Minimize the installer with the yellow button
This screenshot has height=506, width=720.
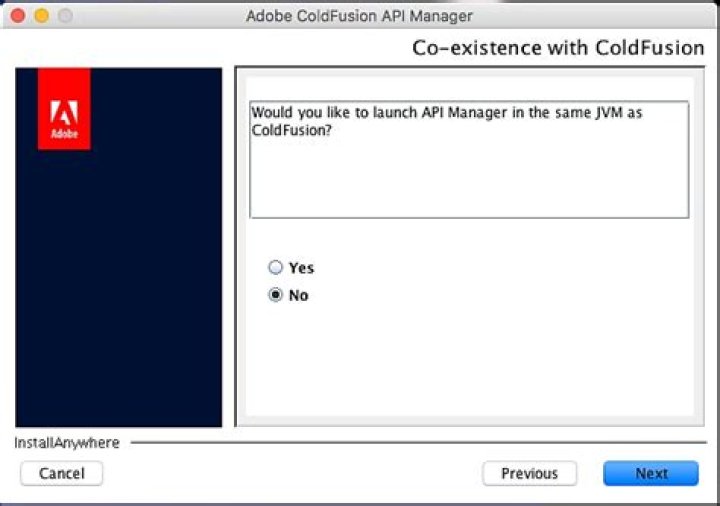tap(42, 16)
